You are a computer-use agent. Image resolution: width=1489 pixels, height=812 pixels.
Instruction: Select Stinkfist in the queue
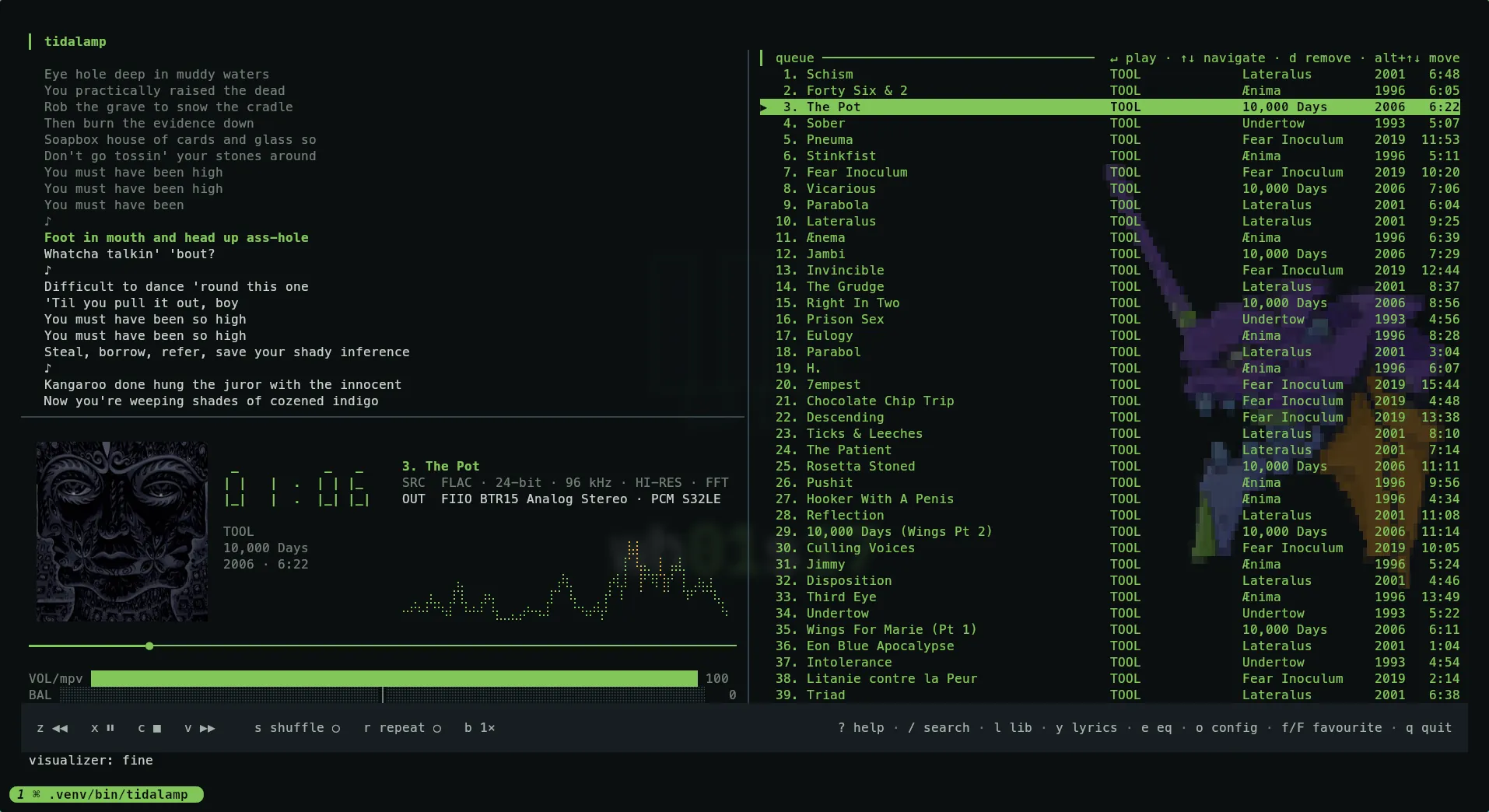[1110, 156]
